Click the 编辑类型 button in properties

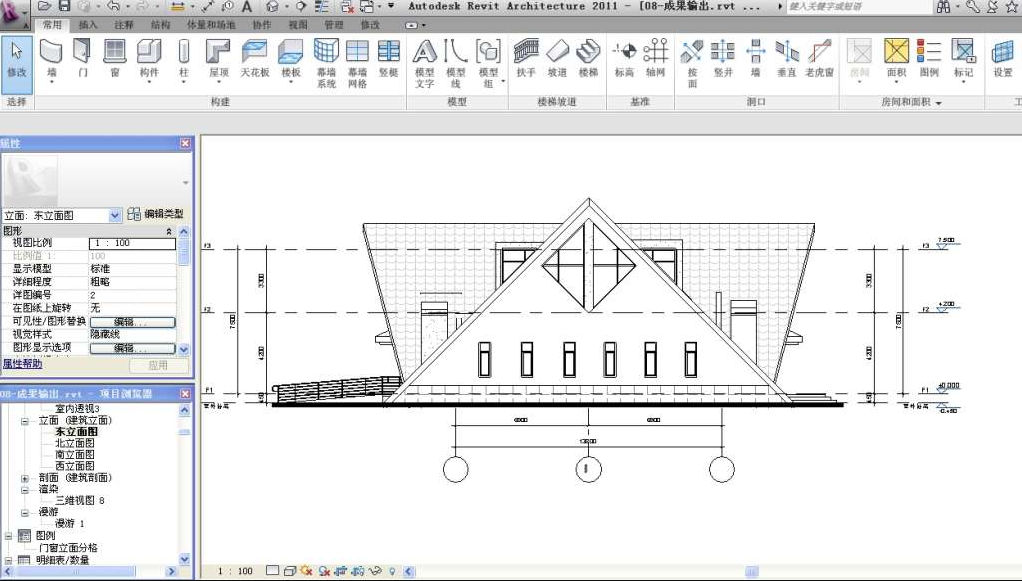click(156, 214)
